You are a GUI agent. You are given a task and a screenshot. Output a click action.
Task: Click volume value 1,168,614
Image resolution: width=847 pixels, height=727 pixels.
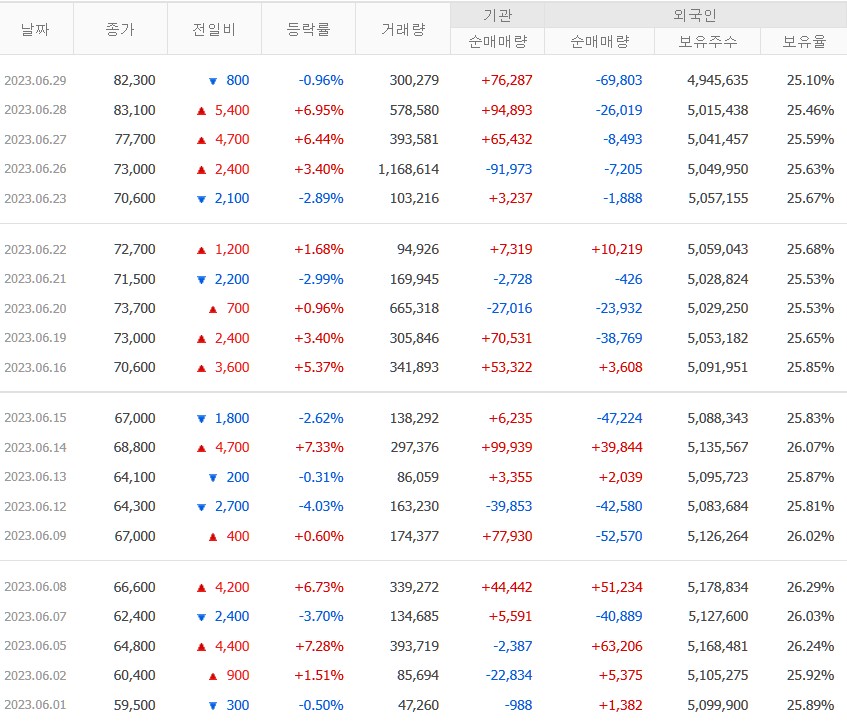408,169
